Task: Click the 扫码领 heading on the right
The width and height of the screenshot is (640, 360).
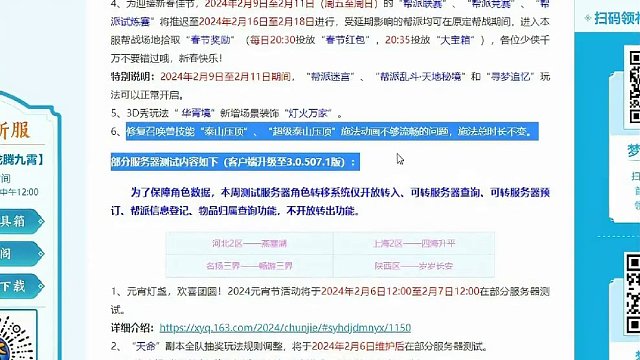Action: coord(616,18)
